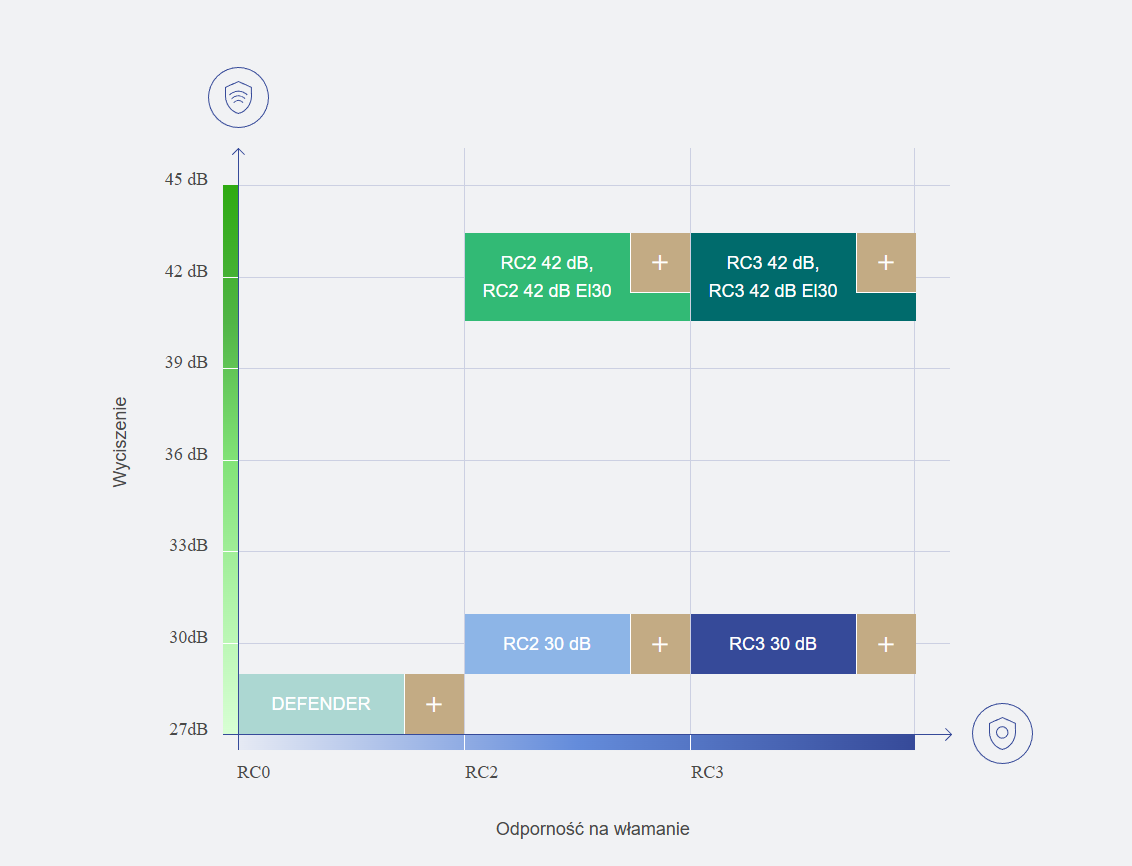
Task: Expand the plus beside DEFENDER
Action: point(434,704)
